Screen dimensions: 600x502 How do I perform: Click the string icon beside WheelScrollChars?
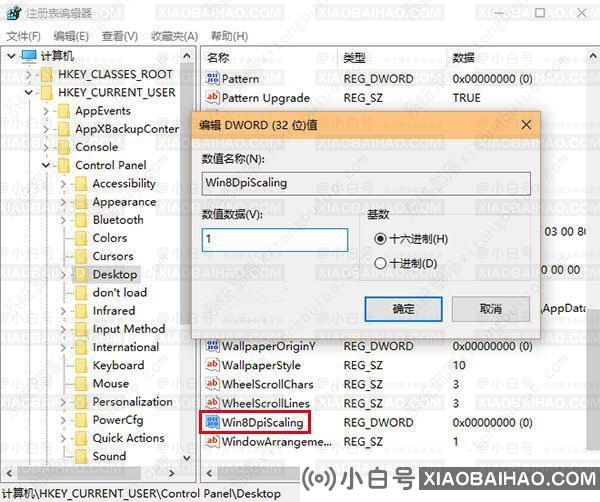click(x=212, y=384)
